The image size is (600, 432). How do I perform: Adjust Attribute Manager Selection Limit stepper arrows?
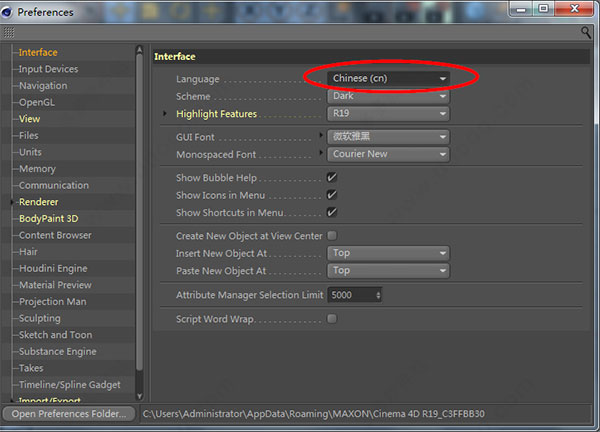click(378, 296)
